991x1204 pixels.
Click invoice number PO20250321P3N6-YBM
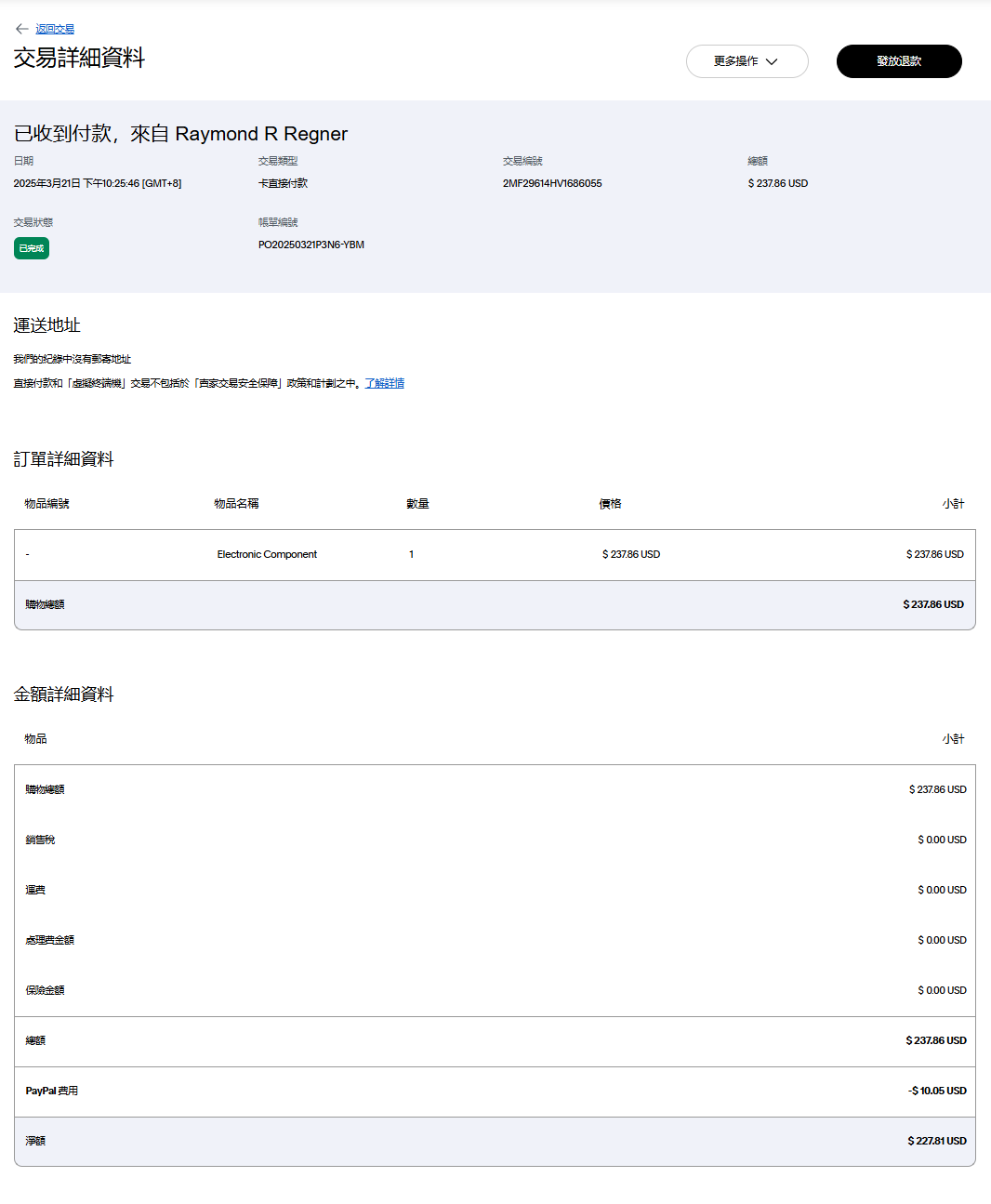coord(311,245)
